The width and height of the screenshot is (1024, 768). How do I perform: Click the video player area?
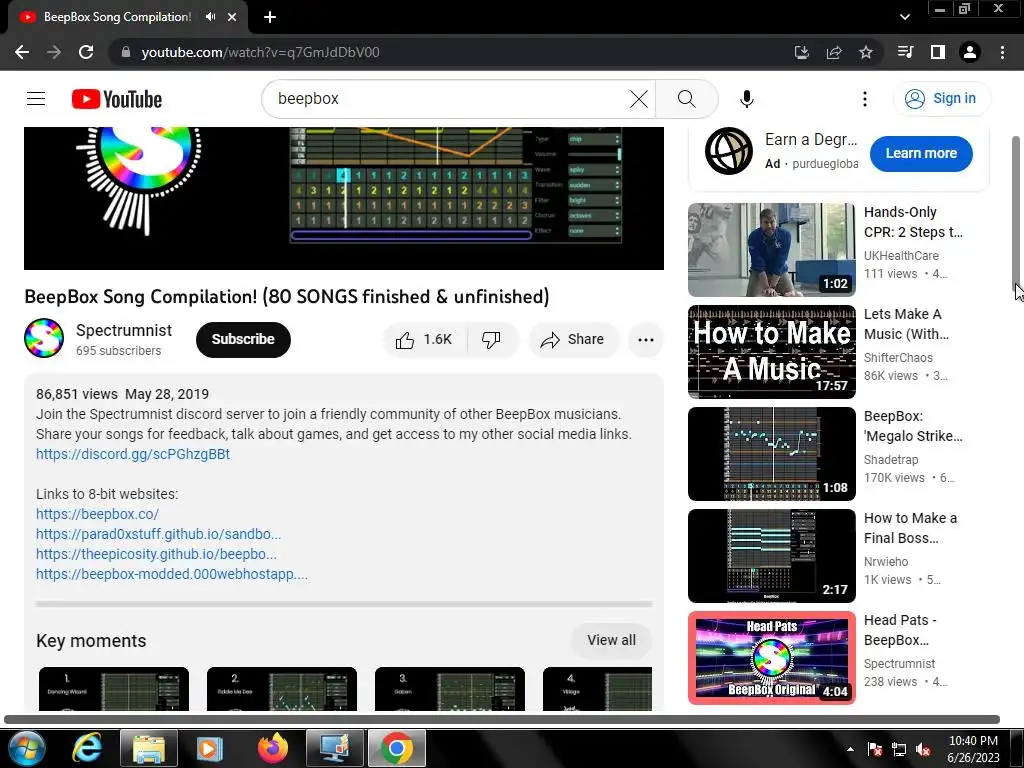click(x=344, y=198)
